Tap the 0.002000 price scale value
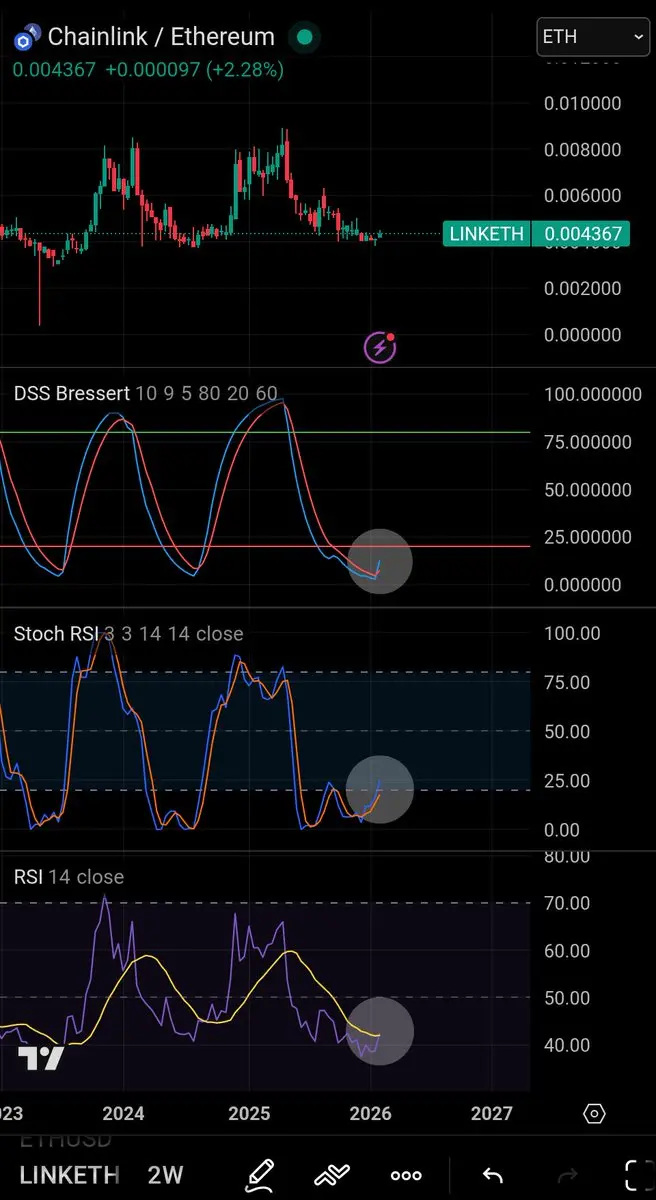Screen dimensions: 656x1200 click(582, 288)
